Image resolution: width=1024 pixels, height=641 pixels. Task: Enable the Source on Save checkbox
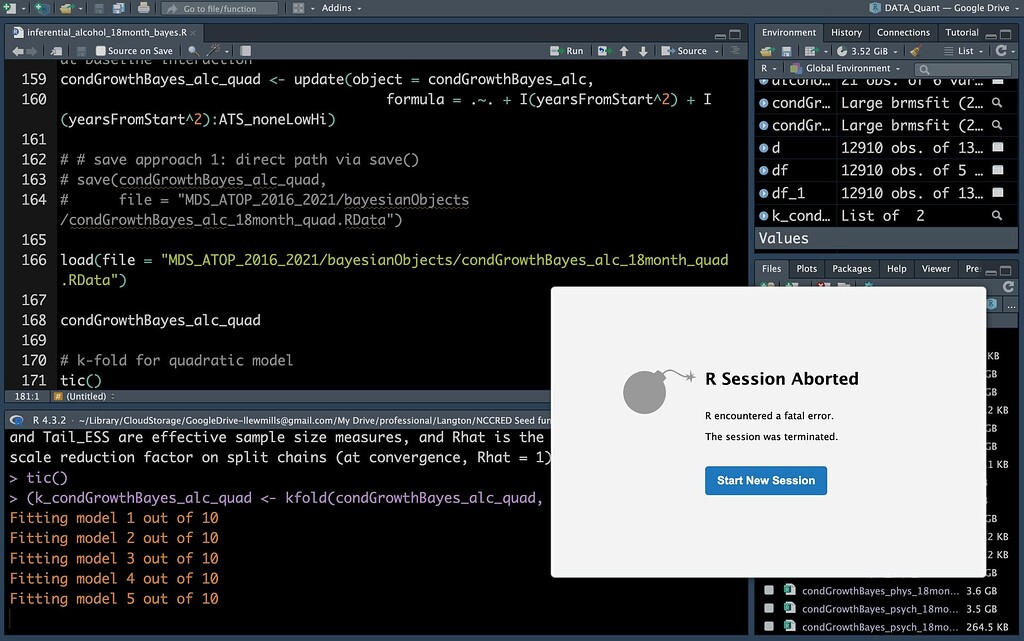click(x=101, y=50)
